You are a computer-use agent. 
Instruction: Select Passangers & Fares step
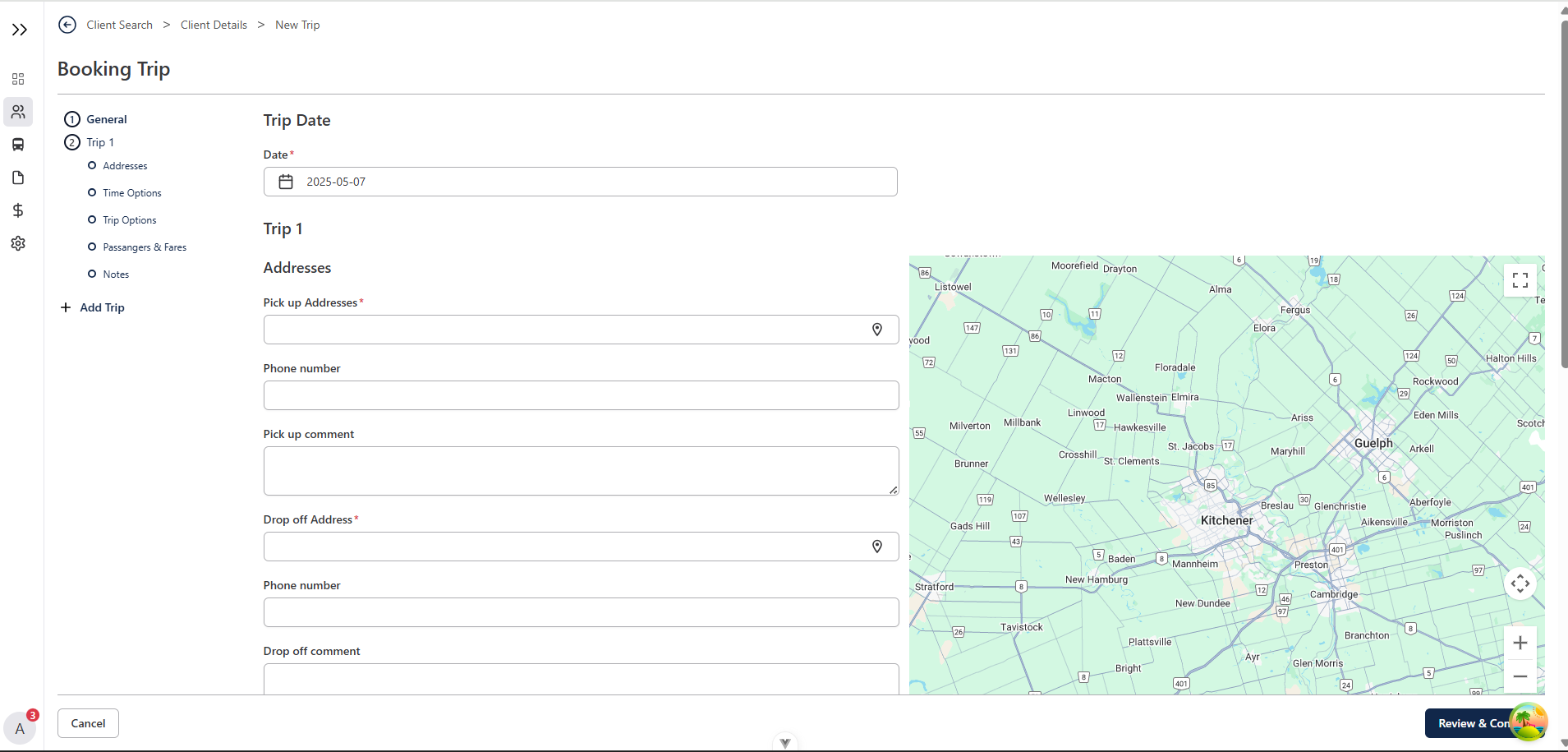(144, 247)
